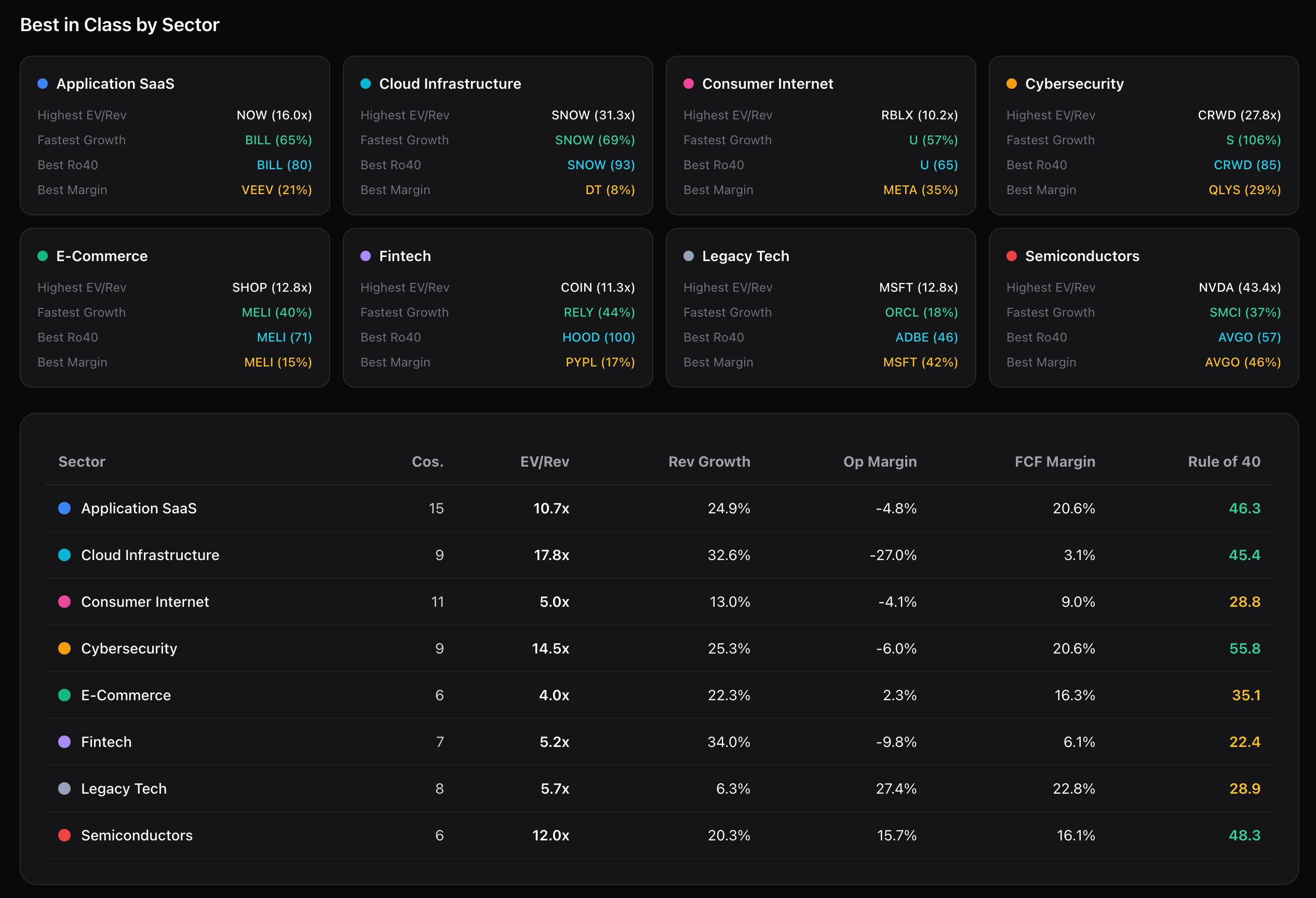Click the red Semiconductors table row dot
This screenshot has height=898, width=1316.
point(64,835)
